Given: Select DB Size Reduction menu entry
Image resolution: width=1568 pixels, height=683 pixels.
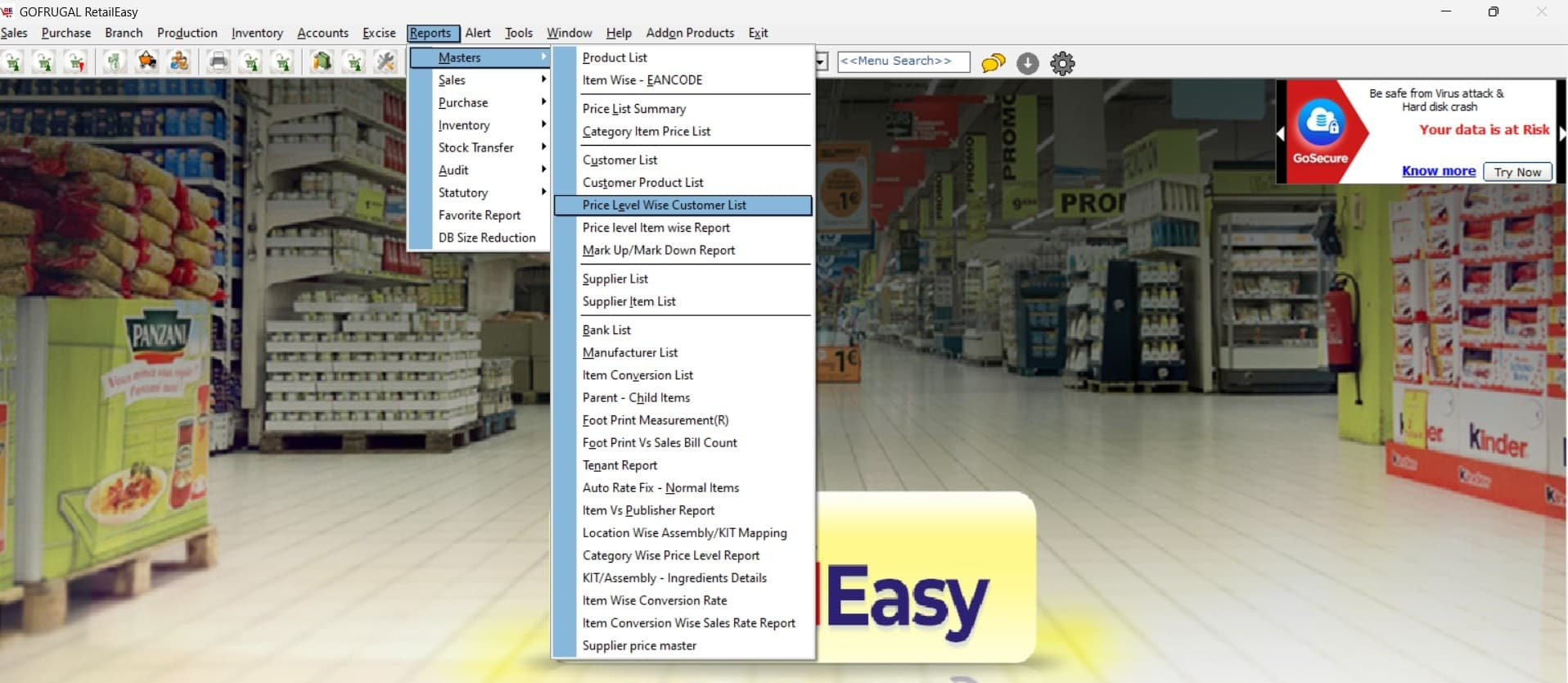Looking at the screenshot, I should pyautogui.click(x=480, y=237).
